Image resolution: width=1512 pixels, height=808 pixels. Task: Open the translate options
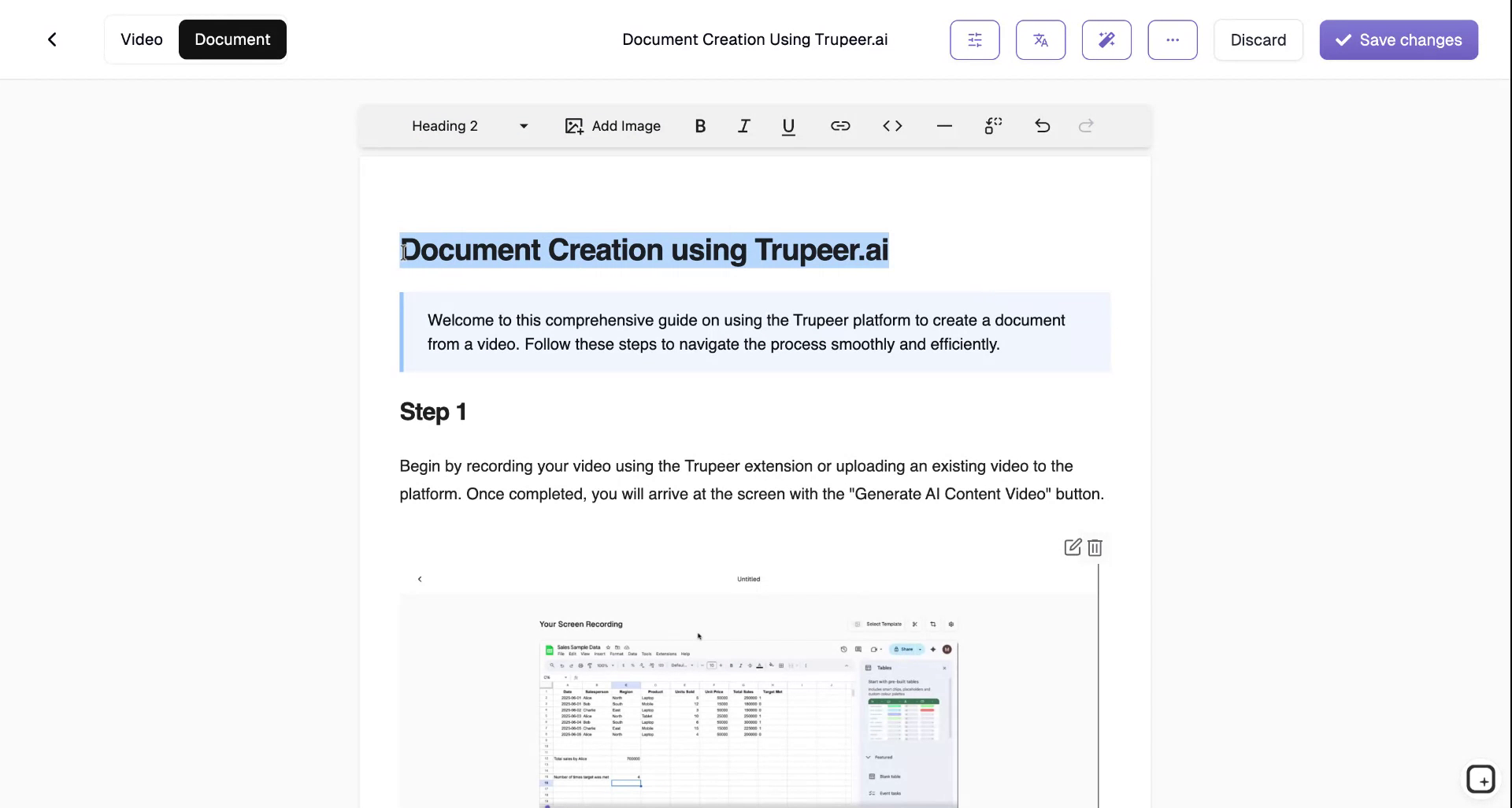coord(1040,39)
